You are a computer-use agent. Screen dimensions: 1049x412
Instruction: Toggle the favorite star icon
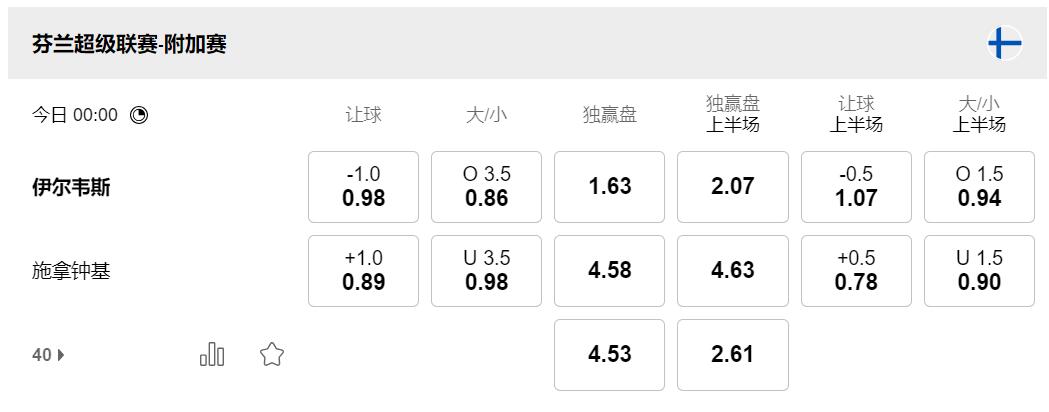point(272,354)
